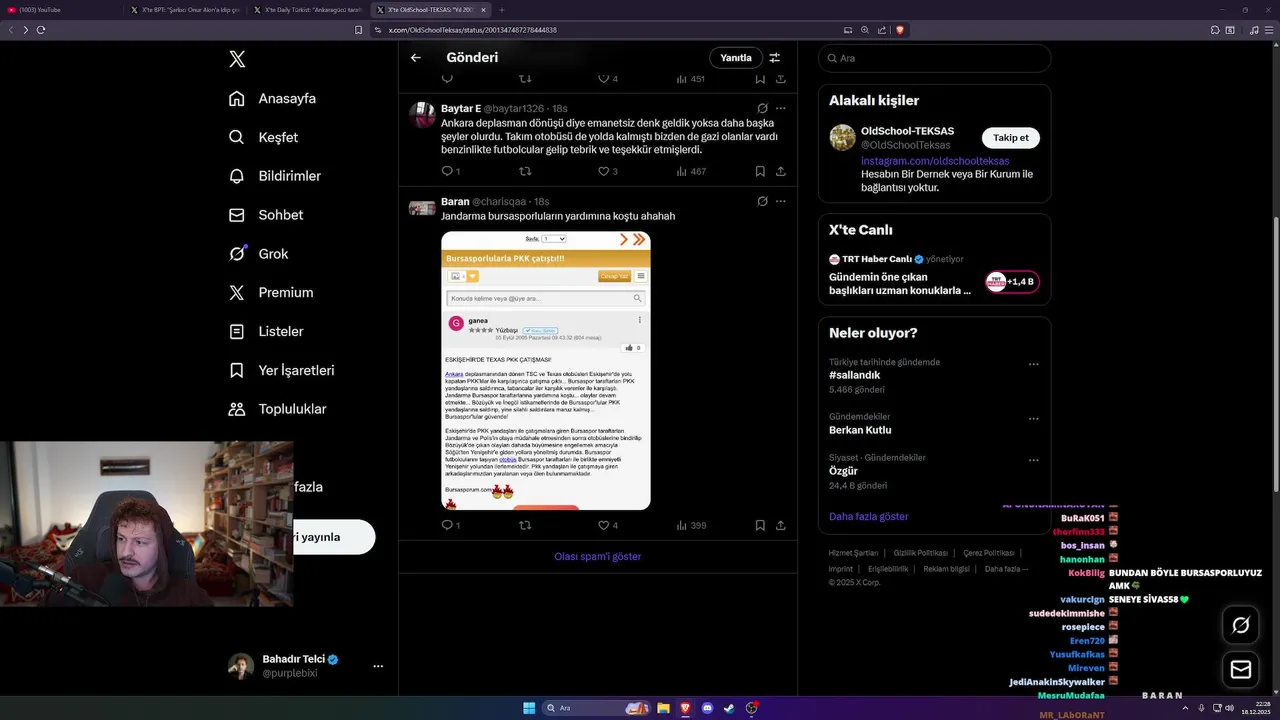Viewport: 1280px width, 720px height.
Task: Click the Brave Shields icon
Action: pos(900,30)
